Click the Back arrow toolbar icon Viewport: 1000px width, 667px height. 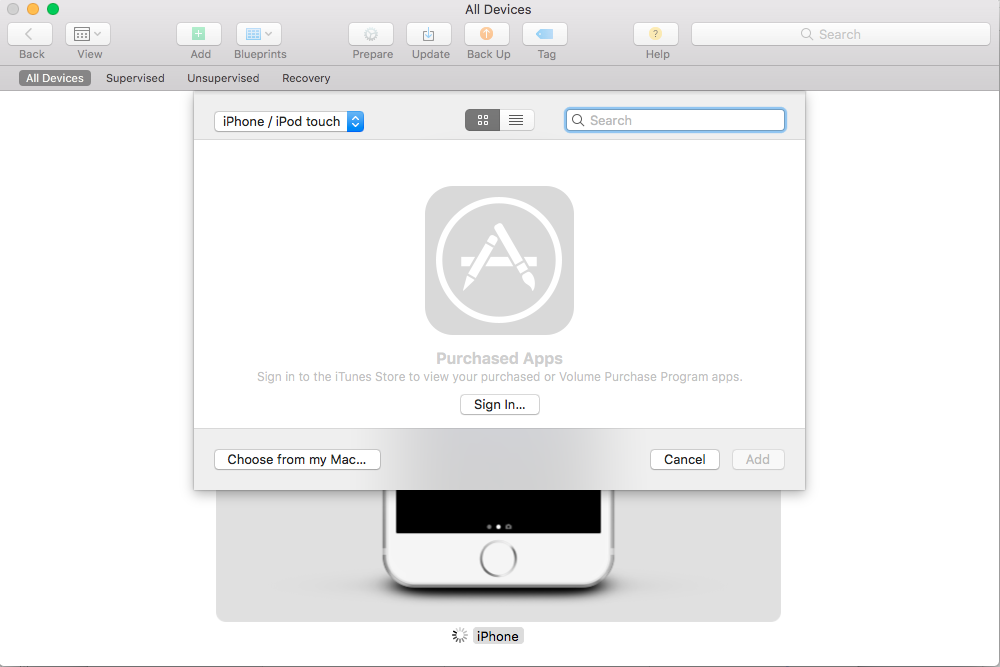click(x=30, y=34)
